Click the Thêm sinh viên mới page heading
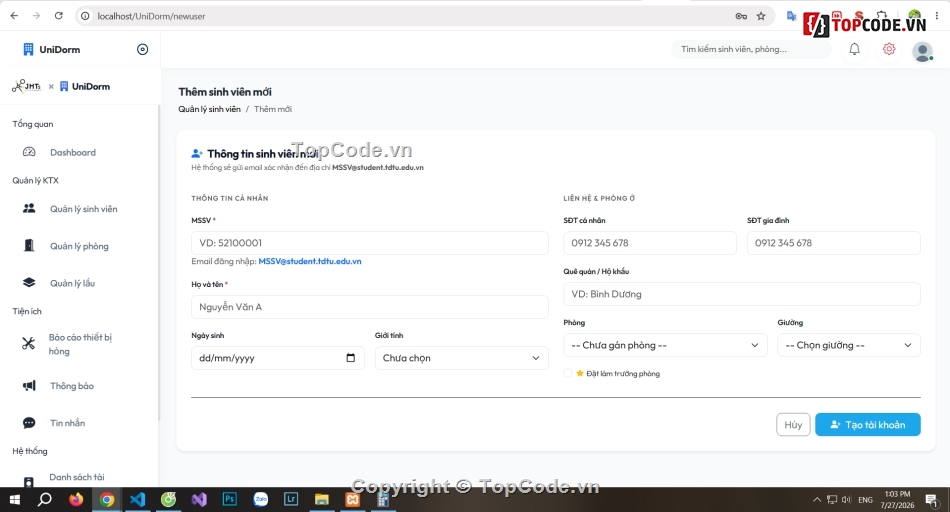This screenshot has height=512, width=950. tap(225, 91)
